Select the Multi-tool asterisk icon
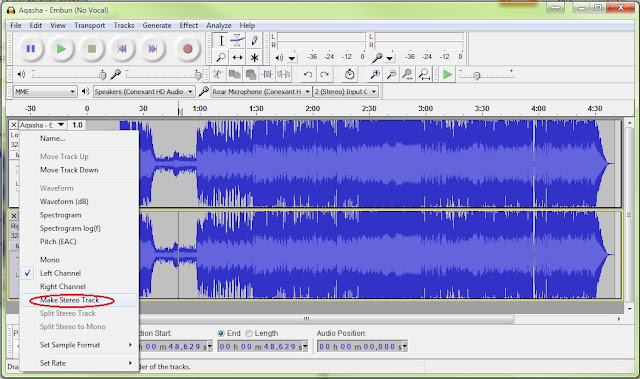This screenshot has height=379, width=640. click(x=254, y=57)
